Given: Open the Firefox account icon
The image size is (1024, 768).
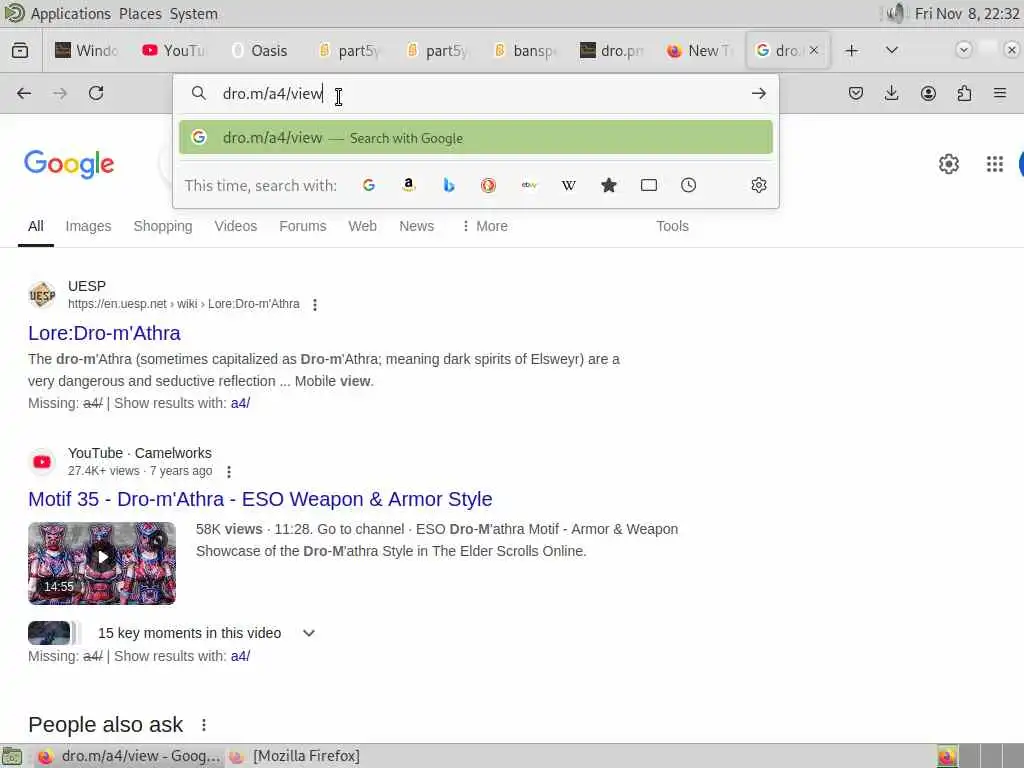Looking at the screenshot, I should 928,93.
